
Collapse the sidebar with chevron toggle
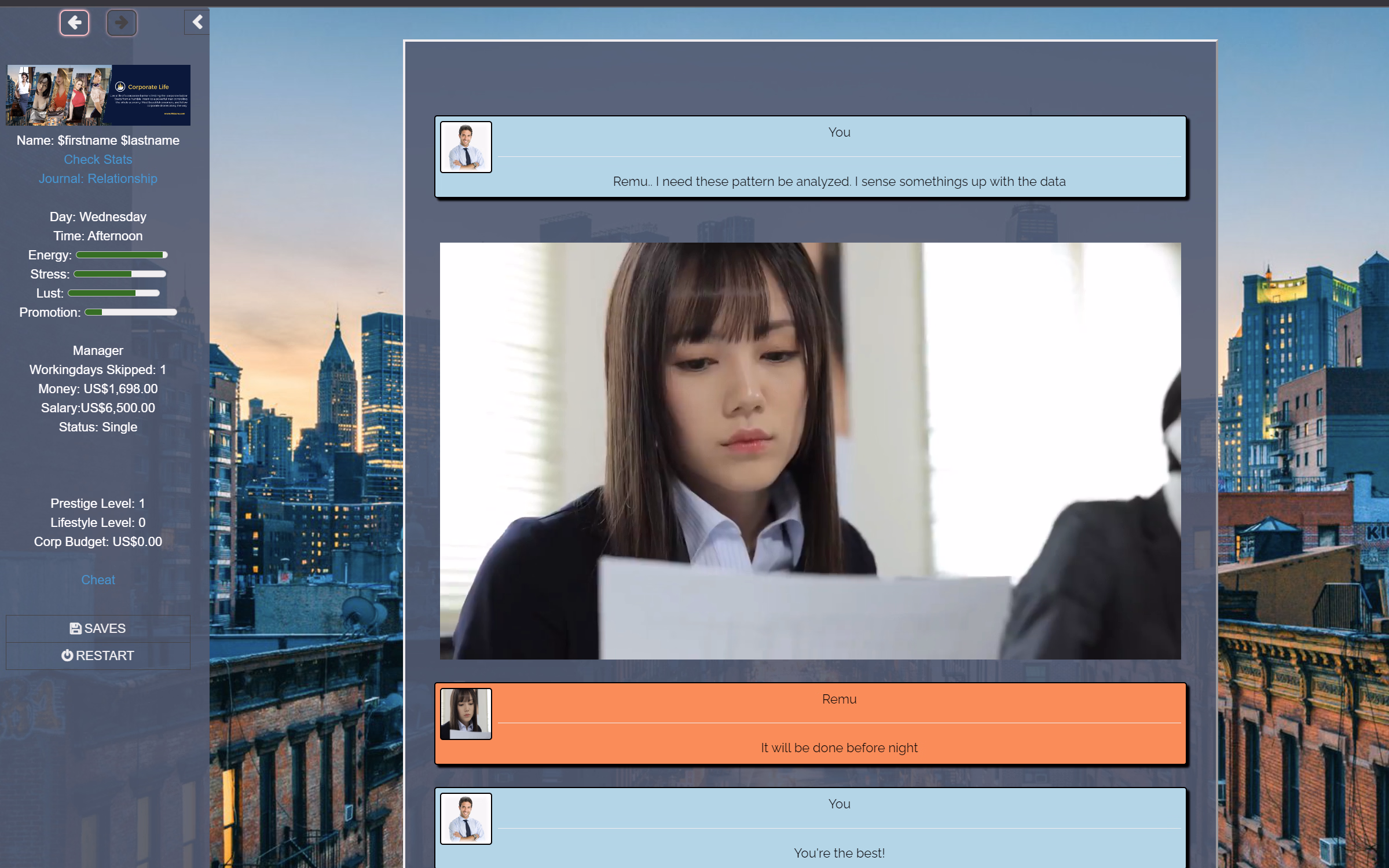(197, 23)
